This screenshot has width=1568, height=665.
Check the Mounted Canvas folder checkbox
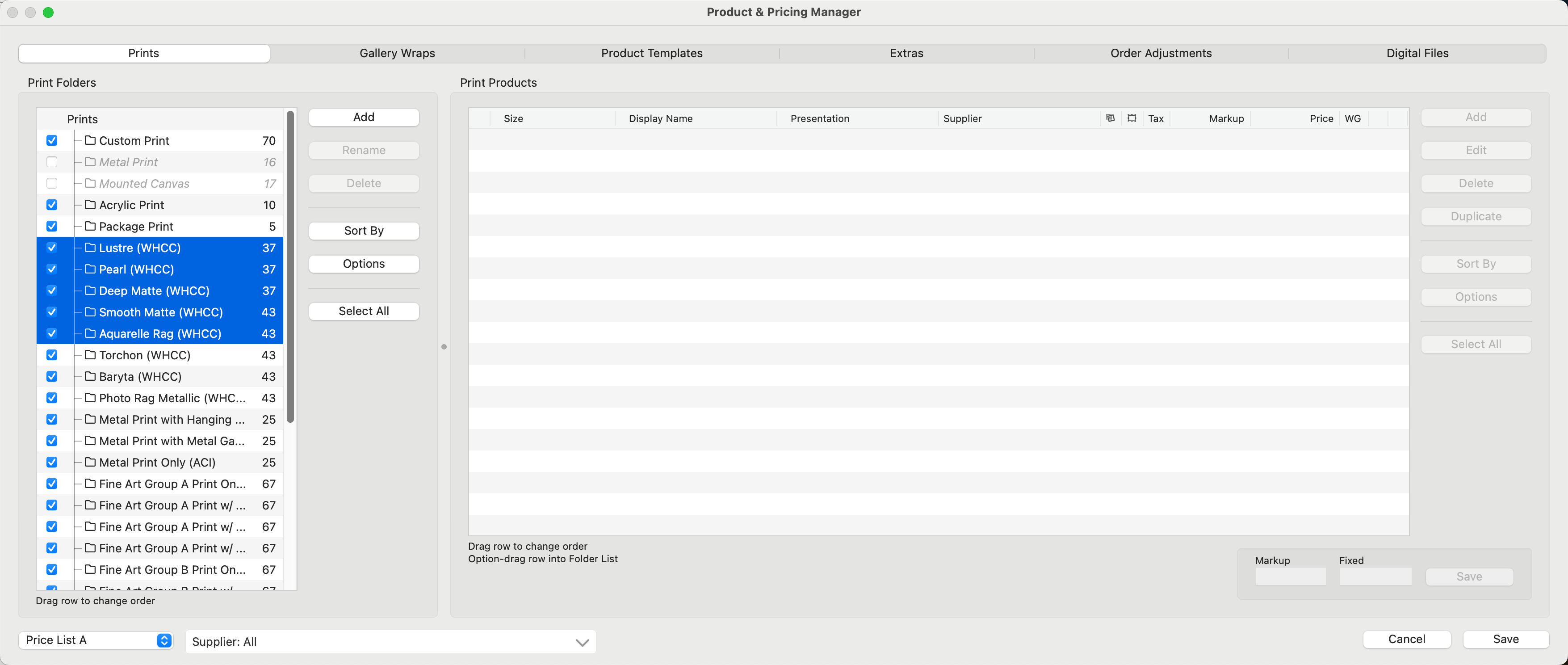tap(52, 183)
